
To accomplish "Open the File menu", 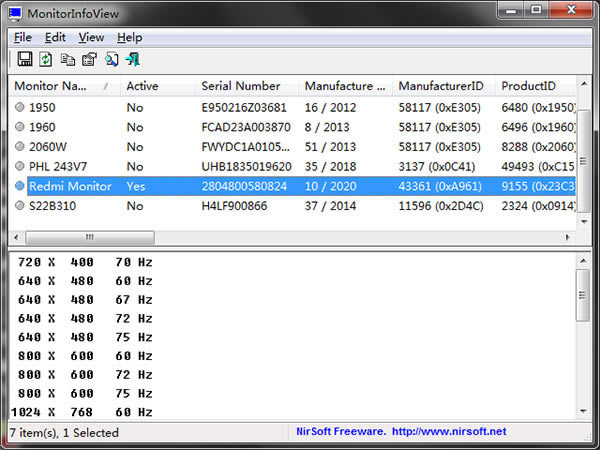I will coord(23,37).
